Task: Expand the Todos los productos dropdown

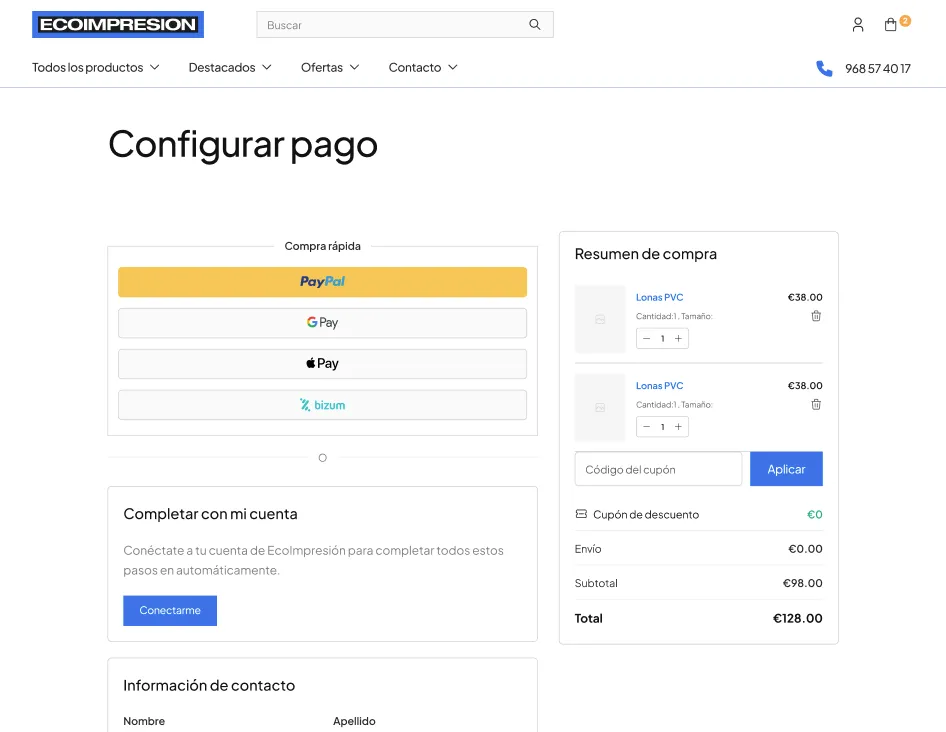Action: (x=95, y=67)
